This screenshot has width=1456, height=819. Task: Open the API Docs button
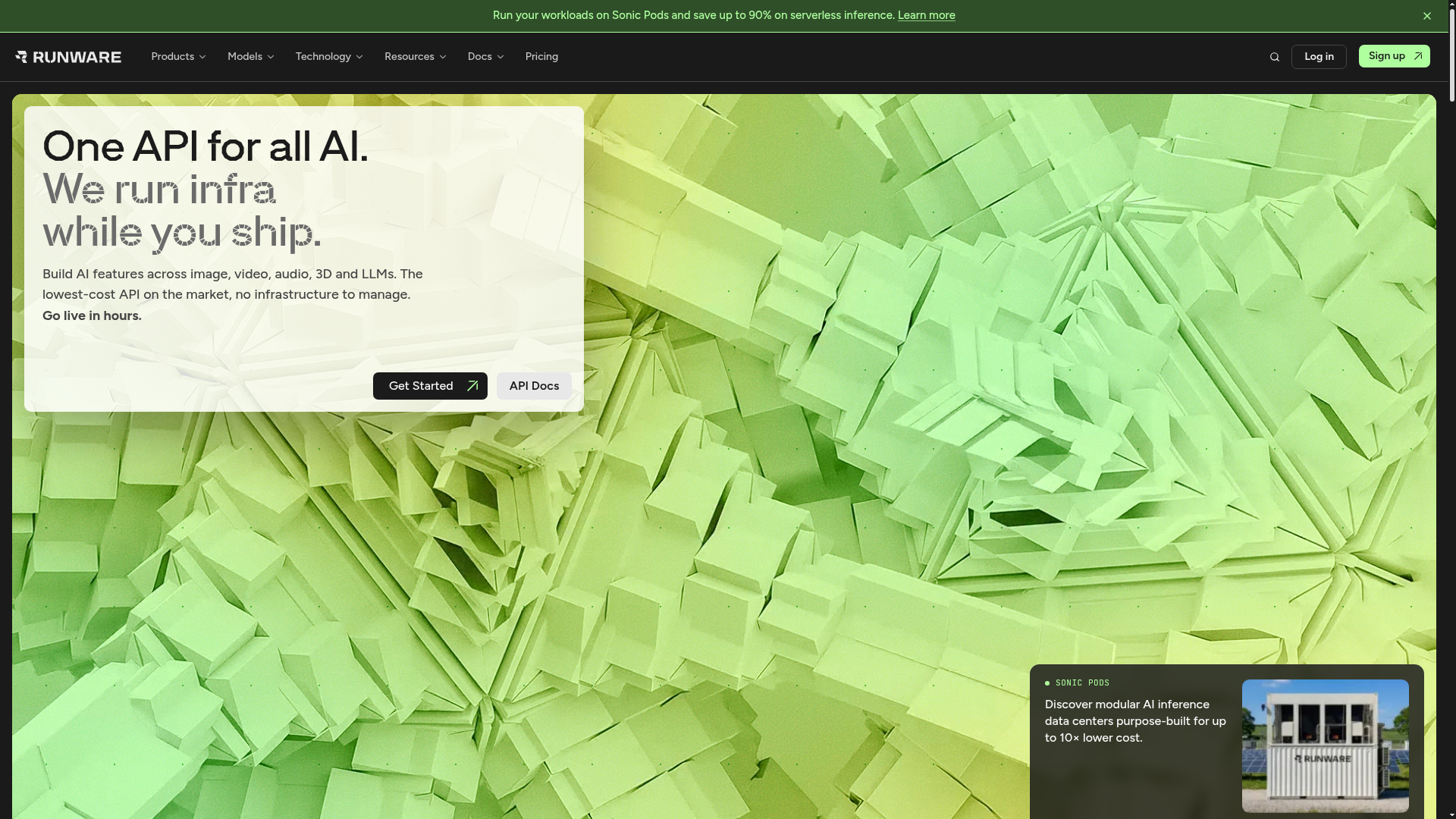(x=534, y=386)
